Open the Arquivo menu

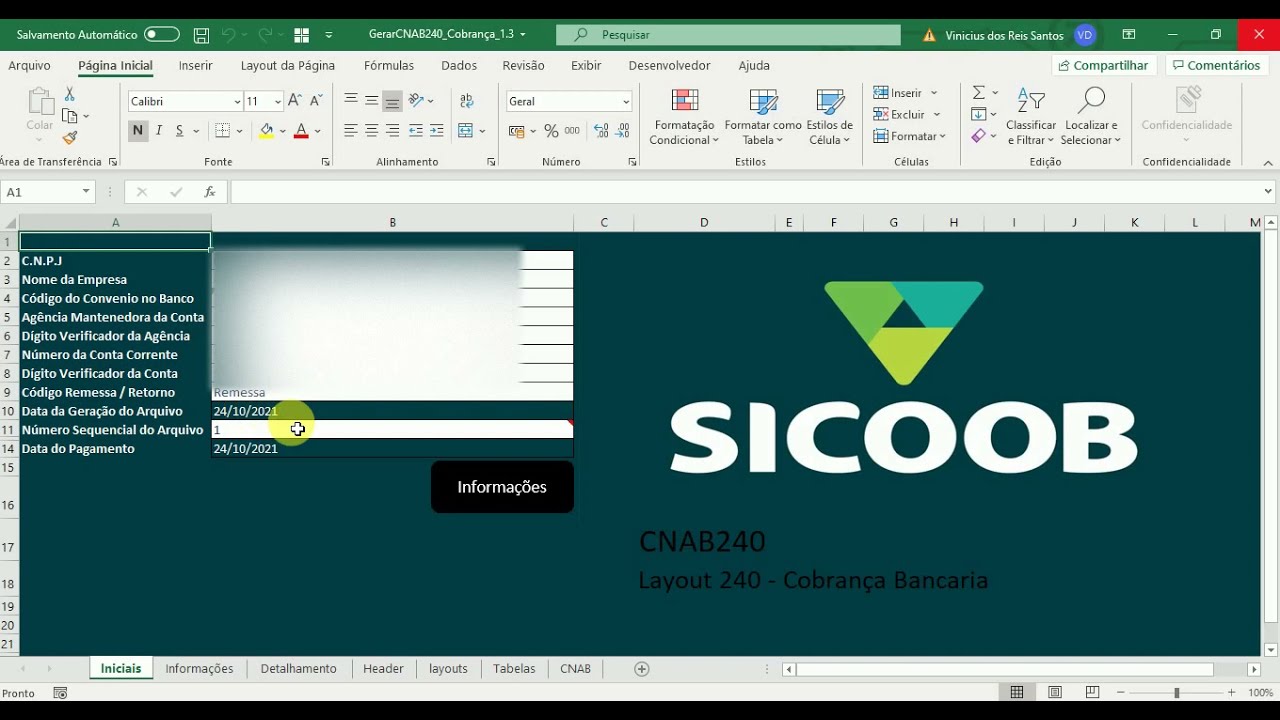(30, 65)
